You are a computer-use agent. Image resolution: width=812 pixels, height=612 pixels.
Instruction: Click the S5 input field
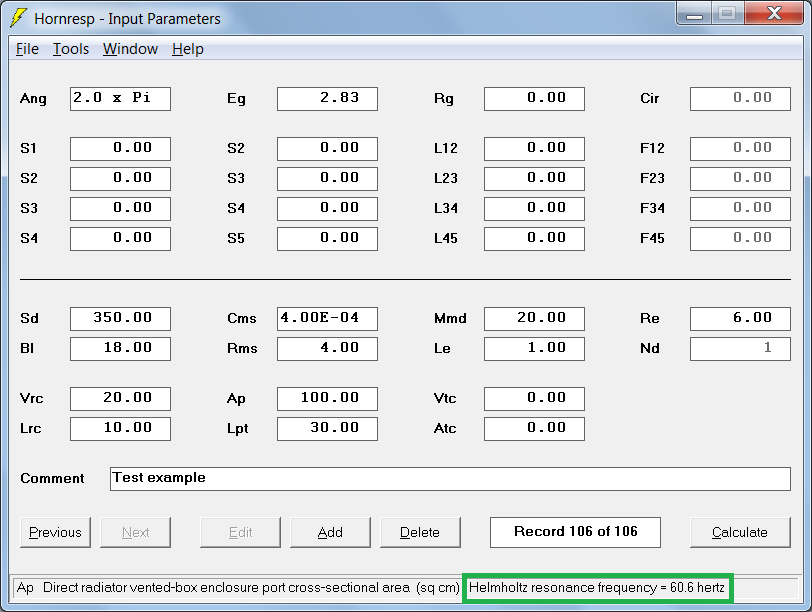pos(327,239)
